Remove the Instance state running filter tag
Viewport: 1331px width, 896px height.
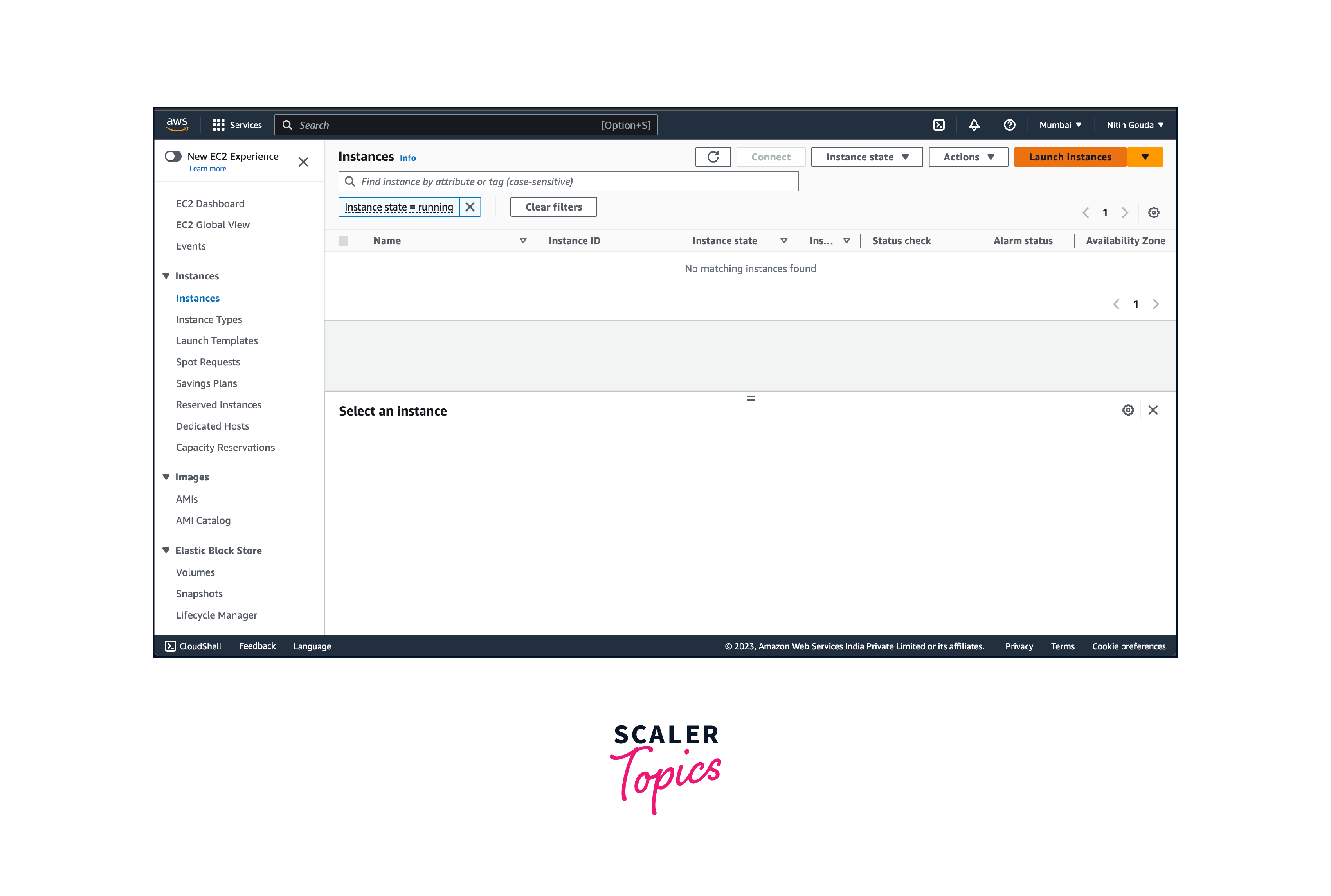(x=470, y=207)
